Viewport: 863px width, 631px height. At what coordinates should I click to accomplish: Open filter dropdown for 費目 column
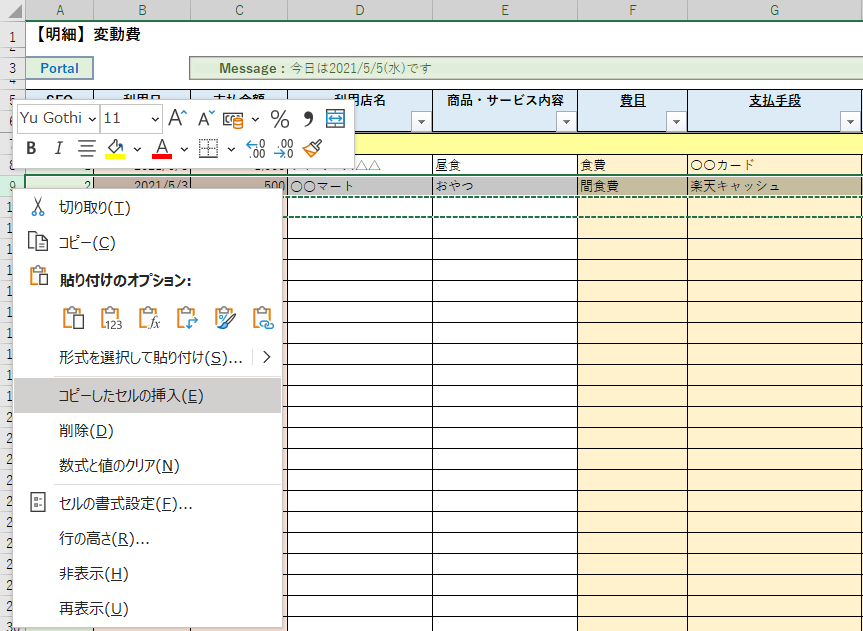click(676, 121)
